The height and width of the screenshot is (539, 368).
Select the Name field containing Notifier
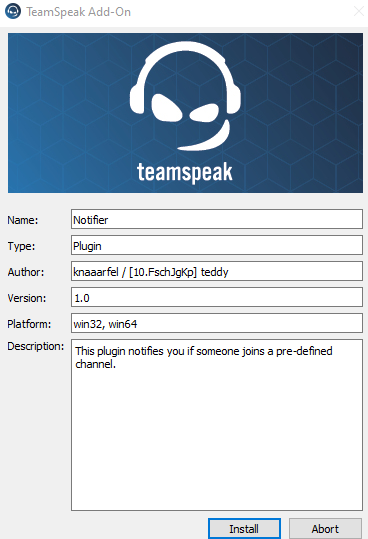pyautogui.click(x=217, y=219)
